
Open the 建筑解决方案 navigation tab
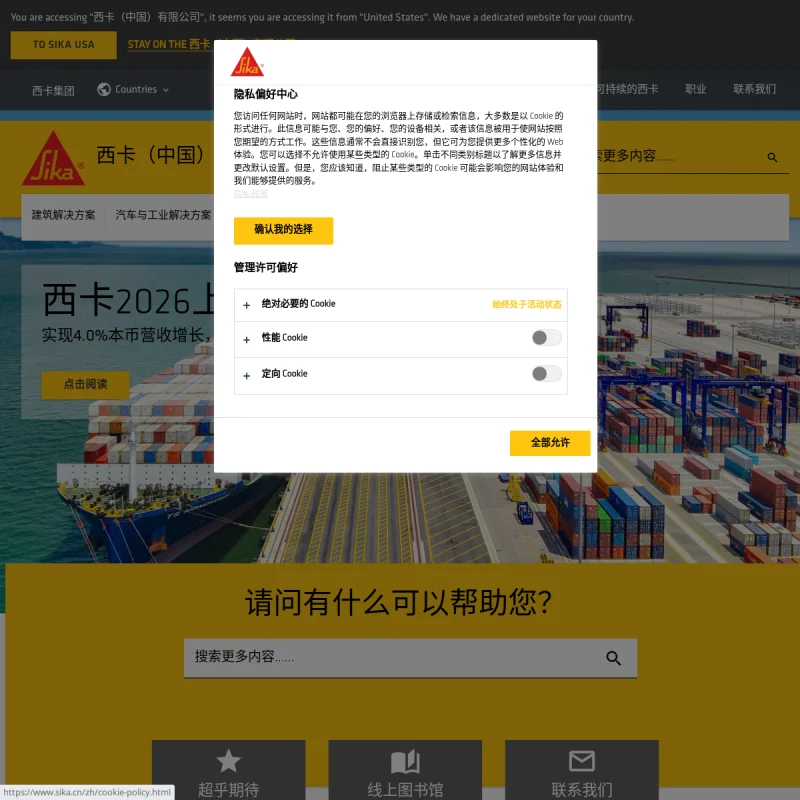pyautogui.click(x=63, y=215)
